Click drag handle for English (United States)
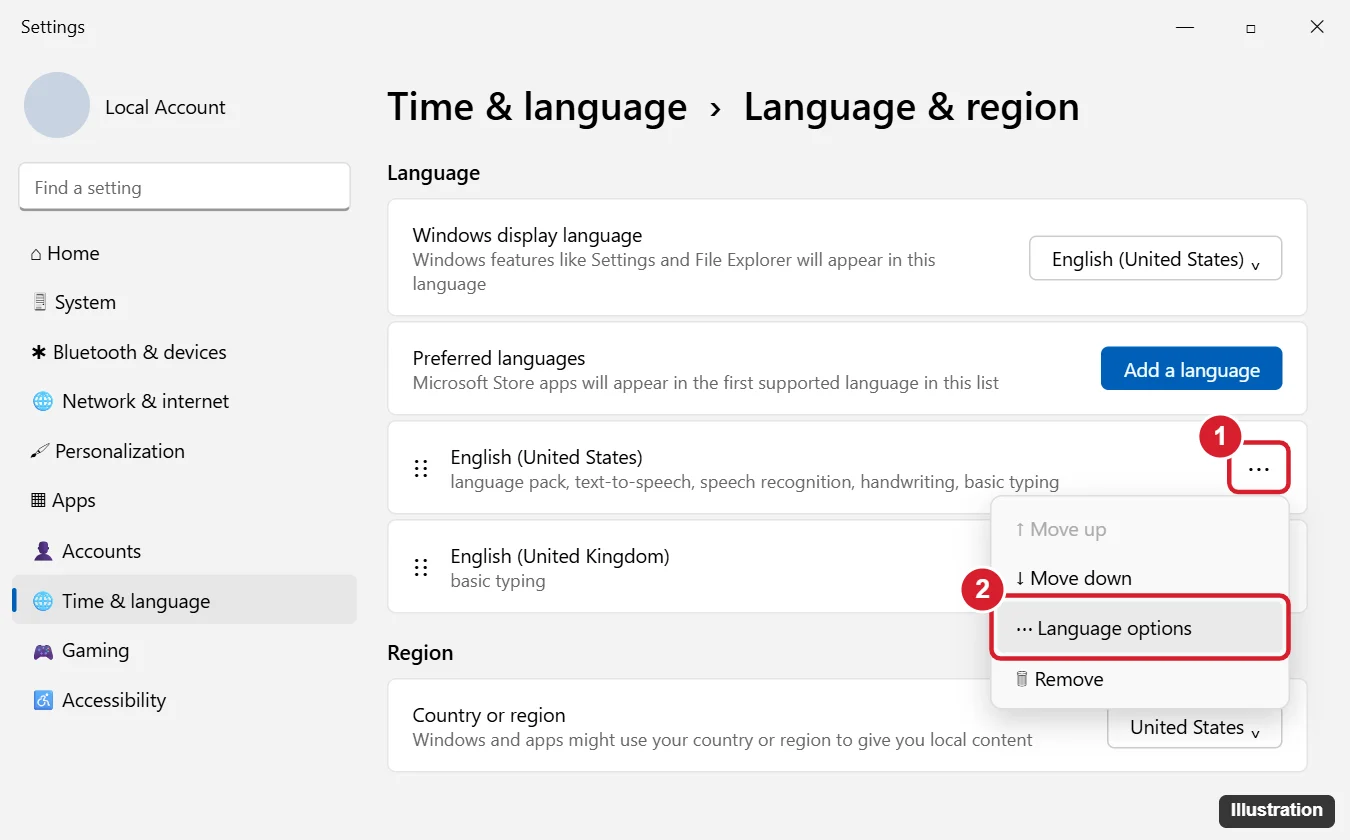 tap(421, 468)
